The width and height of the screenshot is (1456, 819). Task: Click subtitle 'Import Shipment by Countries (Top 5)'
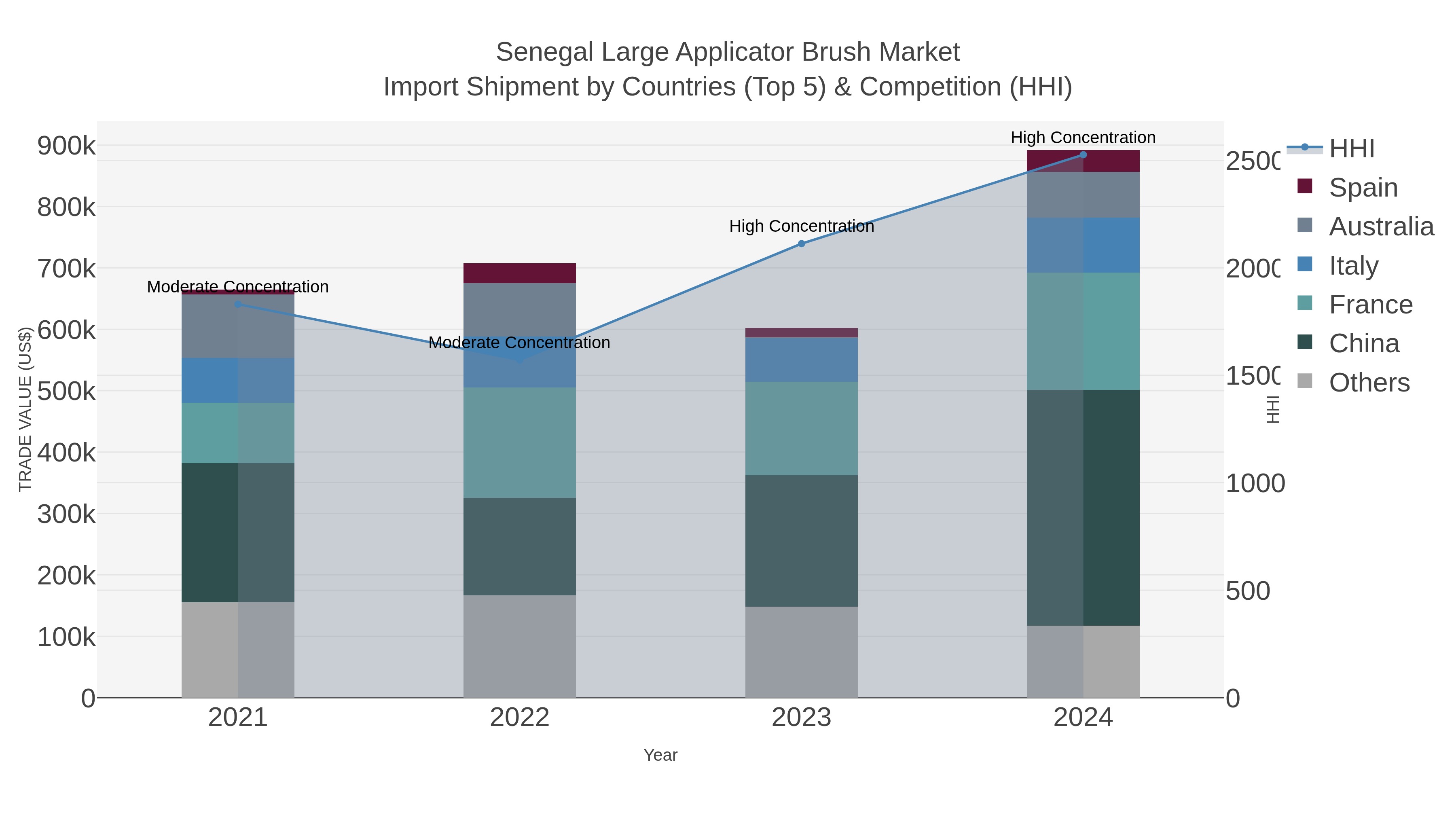tap(605, 87)
